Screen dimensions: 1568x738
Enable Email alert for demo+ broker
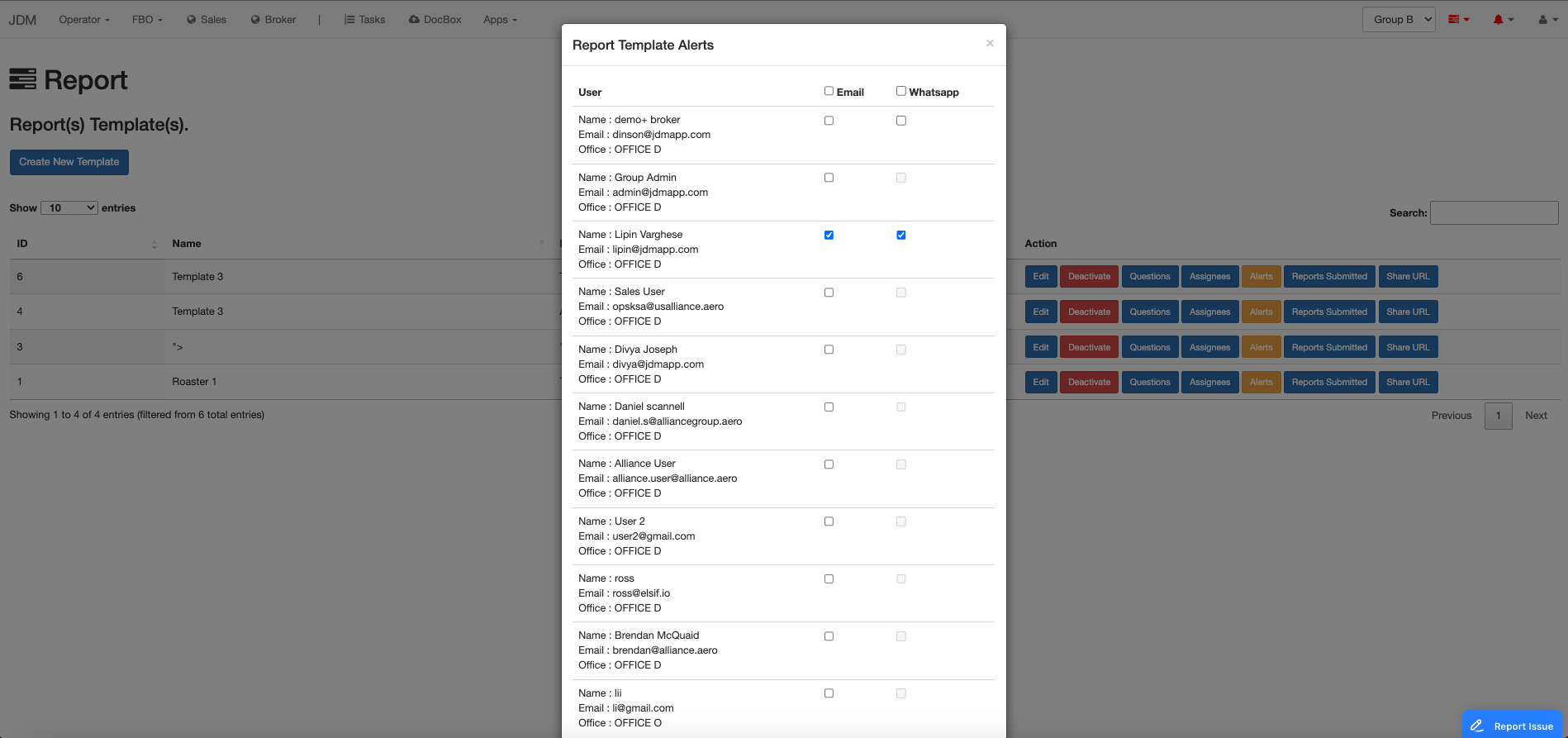pyautogui.click(x=829, y=121)
